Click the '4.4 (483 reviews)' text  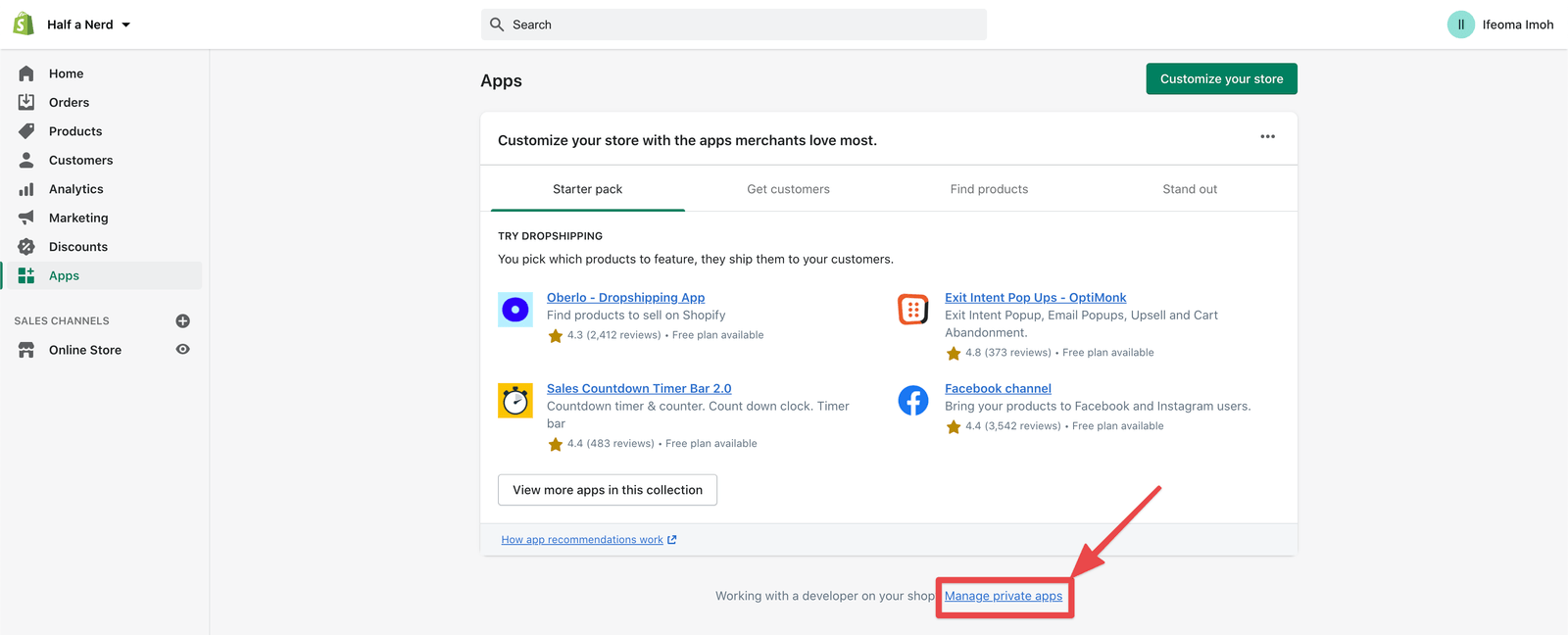611,444
